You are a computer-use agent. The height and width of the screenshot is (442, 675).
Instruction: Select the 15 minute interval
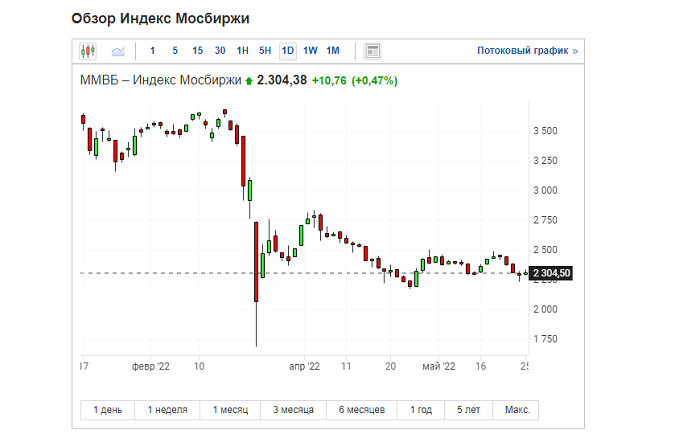click(x=197, y=51)
